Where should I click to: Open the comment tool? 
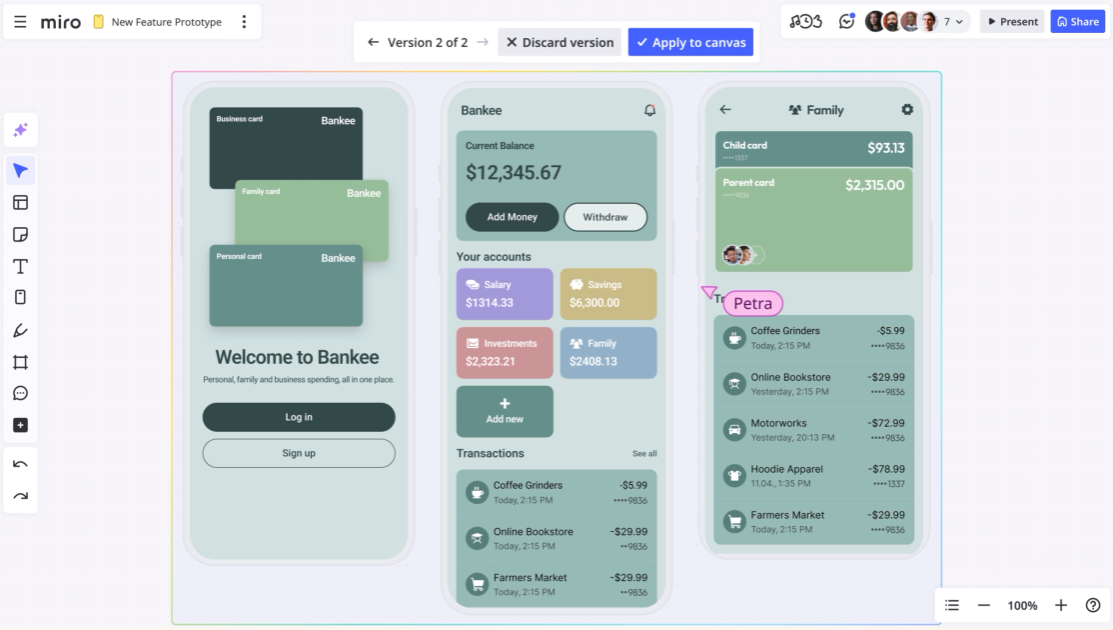tap(20, 394)
